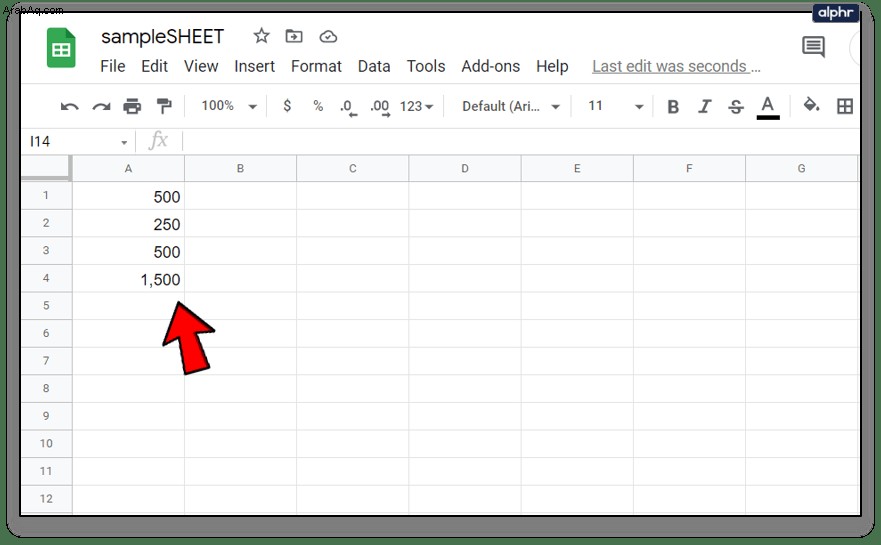Click the Borders grid icon
Viewport: 881px width, 545px height.
point(844,106)
